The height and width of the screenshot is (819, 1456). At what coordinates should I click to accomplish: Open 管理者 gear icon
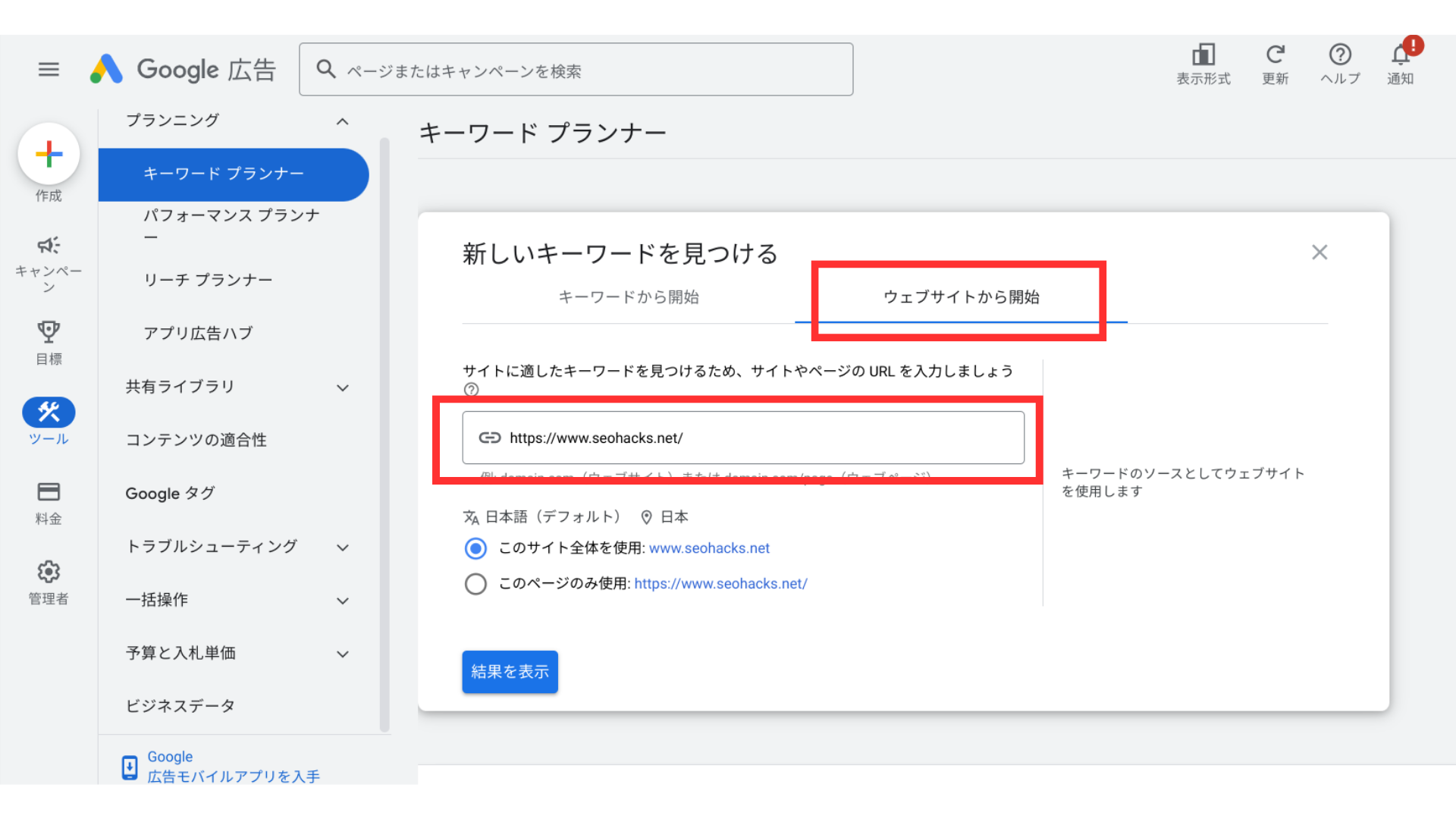pos(49,572)
